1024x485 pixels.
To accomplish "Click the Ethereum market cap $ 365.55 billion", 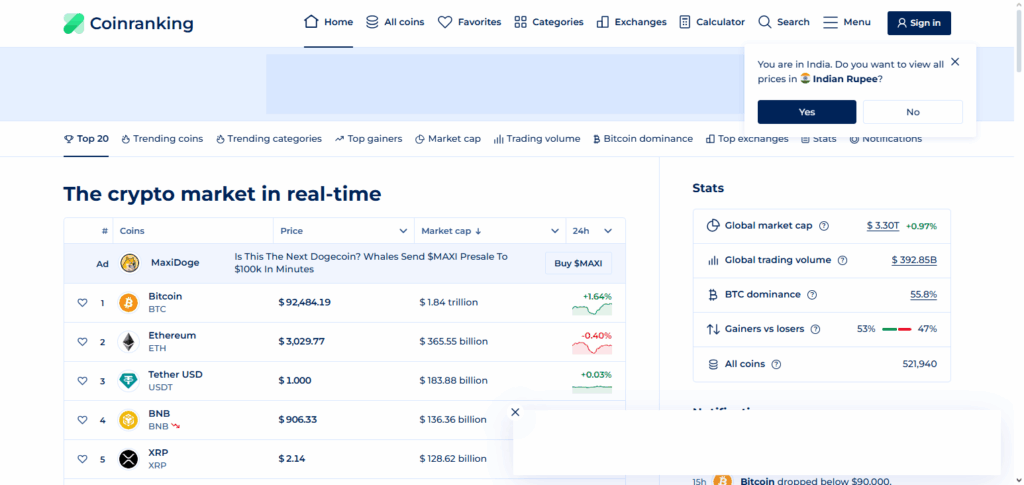I will (453, 341).
